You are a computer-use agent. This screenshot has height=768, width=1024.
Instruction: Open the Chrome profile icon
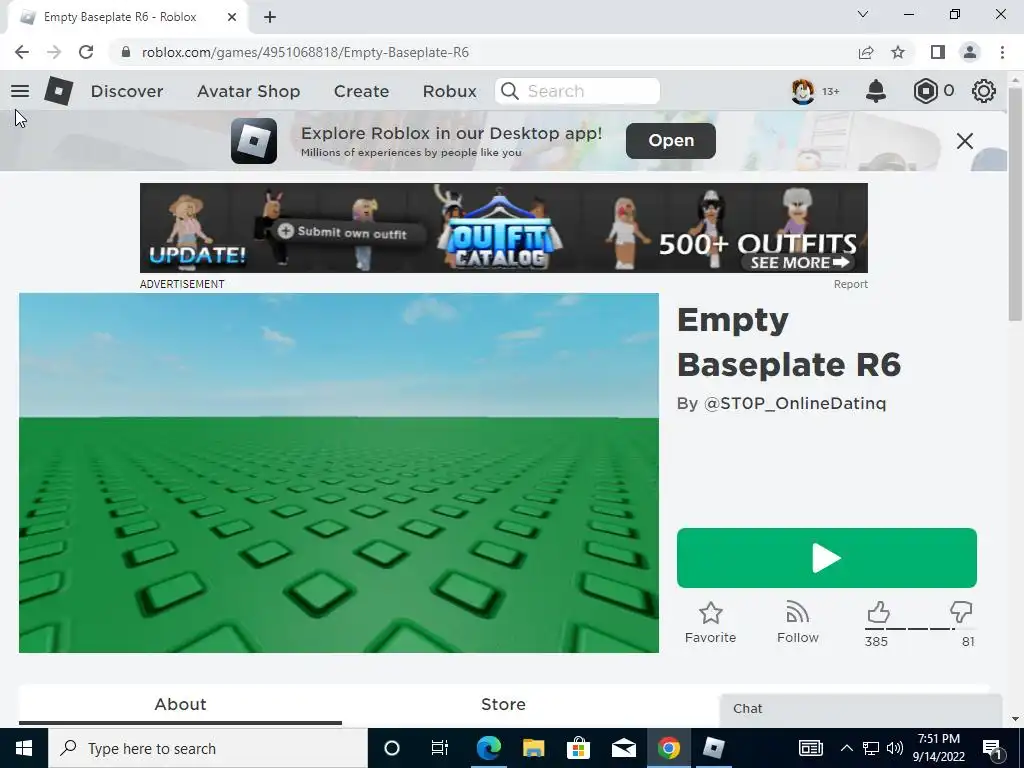click(970, 52)
